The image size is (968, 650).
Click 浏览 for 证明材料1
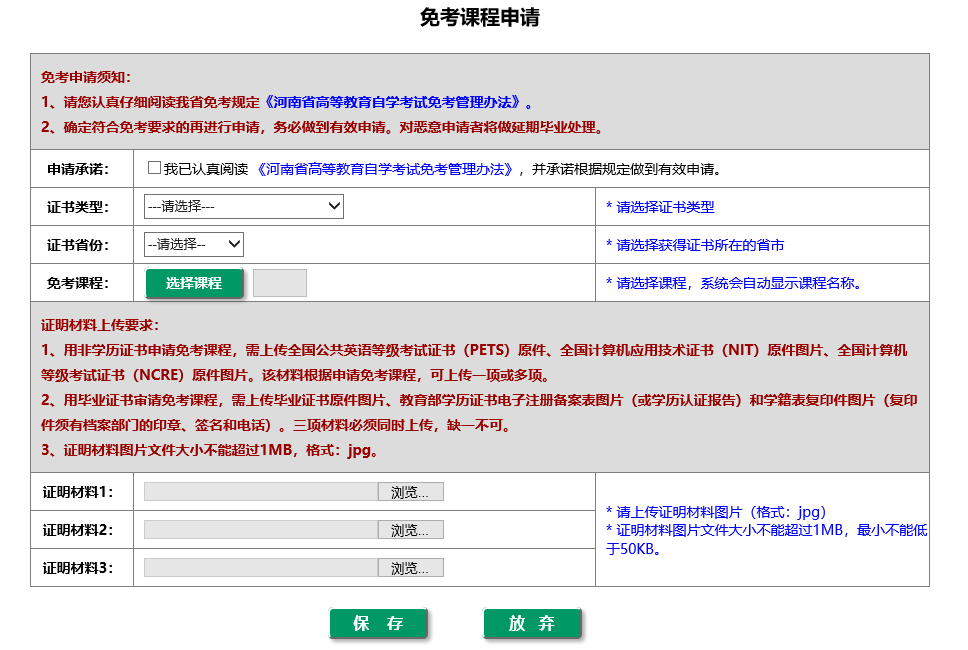411,492
